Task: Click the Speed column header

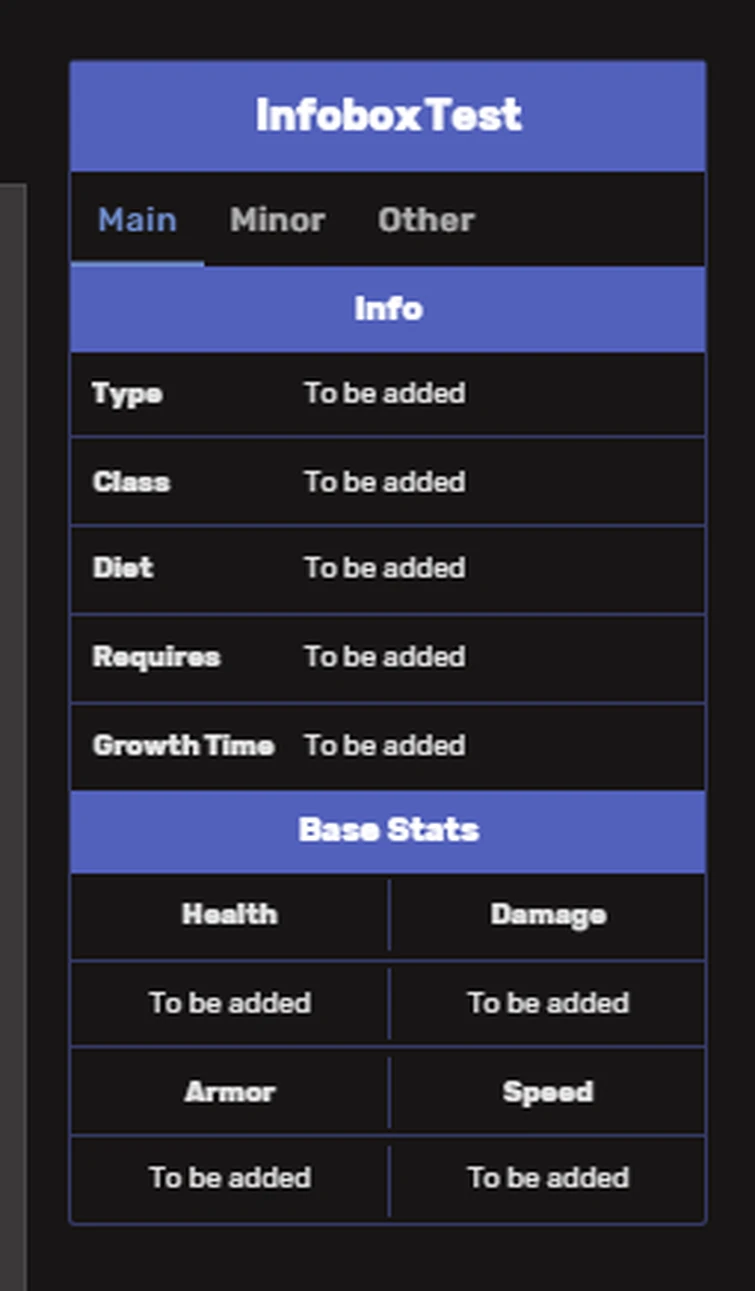Action: tap(548, 1092)
